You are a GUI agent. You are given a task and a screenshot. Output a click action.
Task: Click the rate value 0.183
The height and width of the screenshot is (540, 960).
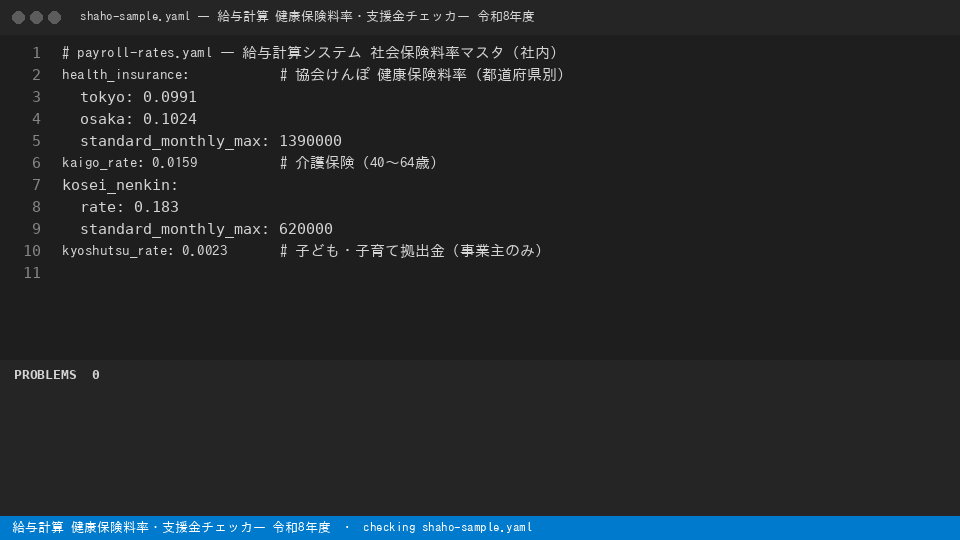[x=156, y=207]
